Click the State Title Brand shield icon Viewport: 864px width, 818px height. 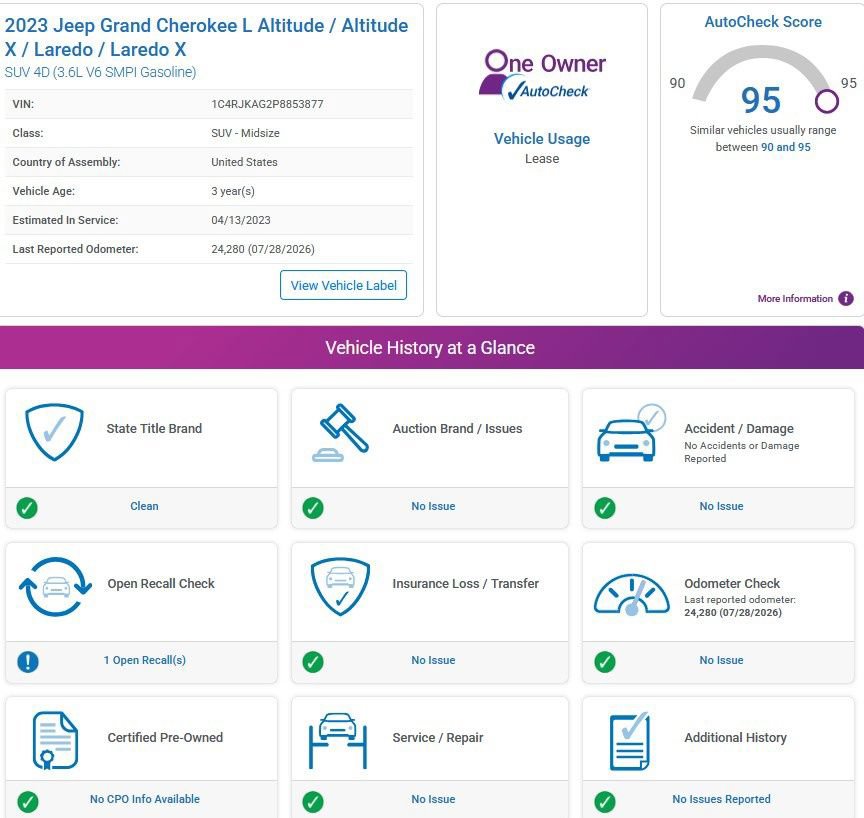click(x=54, y=431)
